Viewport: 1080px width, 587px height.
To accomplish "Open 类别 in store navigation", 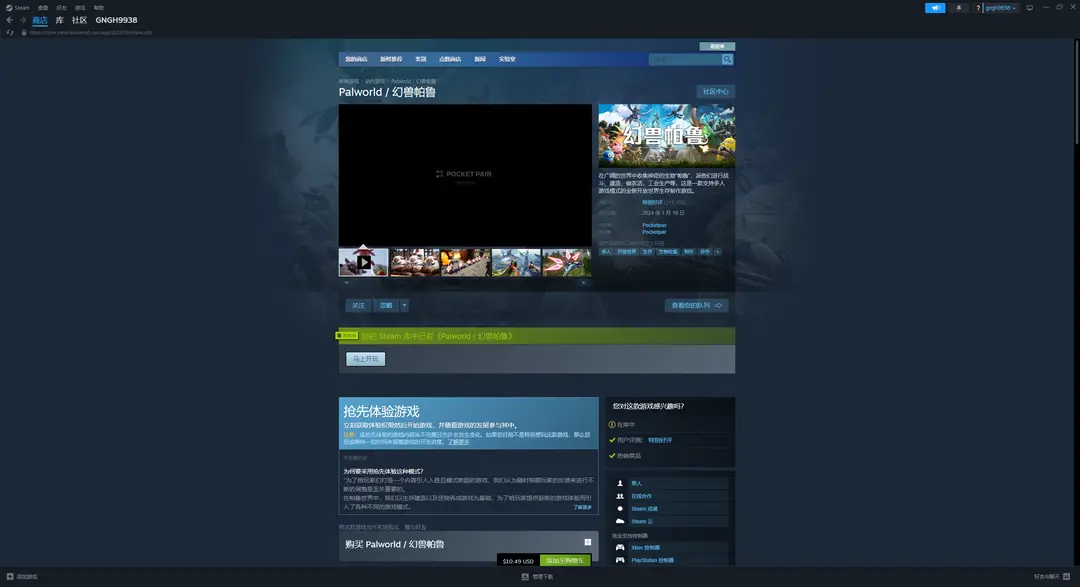I will point(421,59).
